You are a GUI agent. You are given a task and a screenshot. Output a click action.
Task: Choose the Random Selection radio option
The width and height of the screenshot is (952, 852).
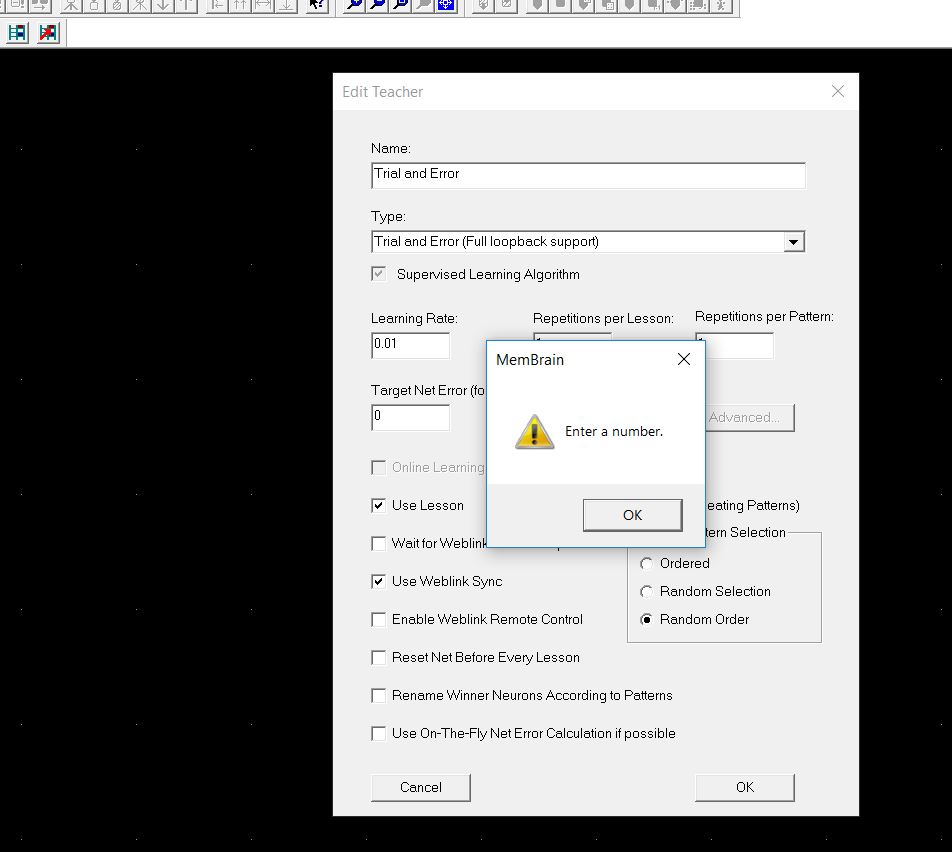(x=647, y=592)
